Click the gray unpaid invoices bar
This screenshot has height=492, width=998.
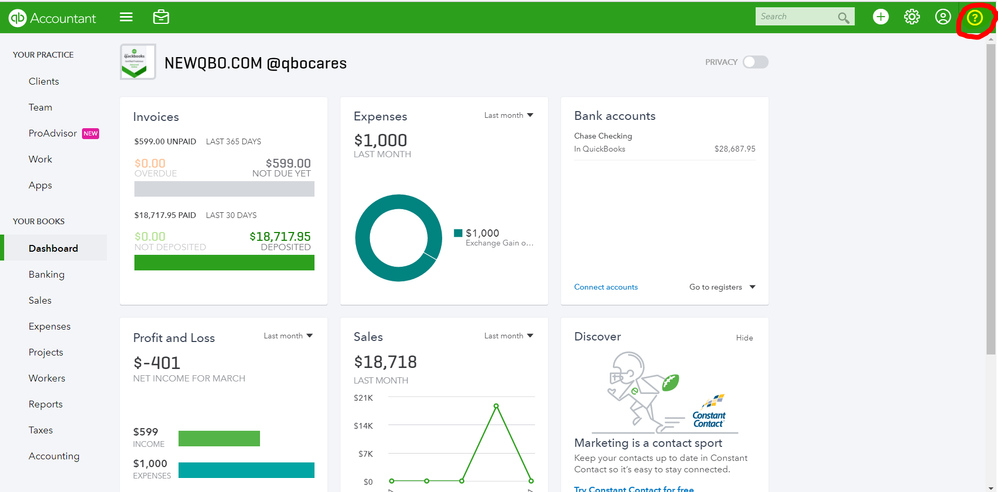pyautogui.click(x=224, y=189)
